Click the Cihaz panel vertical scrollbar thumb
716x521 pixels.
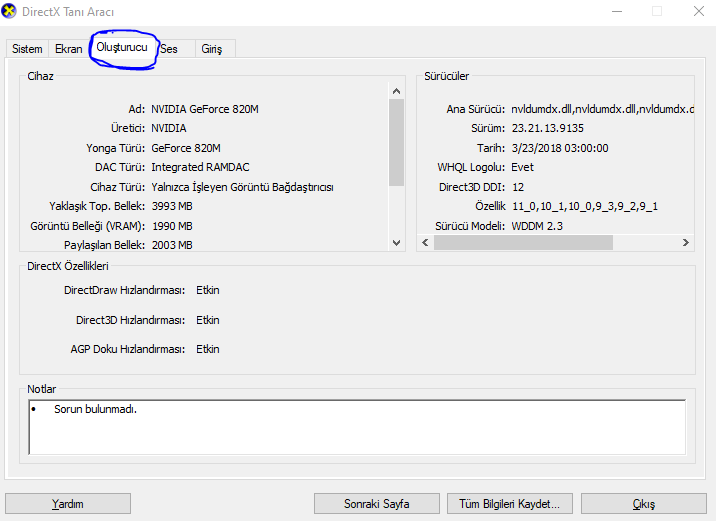tap(396, 142)
